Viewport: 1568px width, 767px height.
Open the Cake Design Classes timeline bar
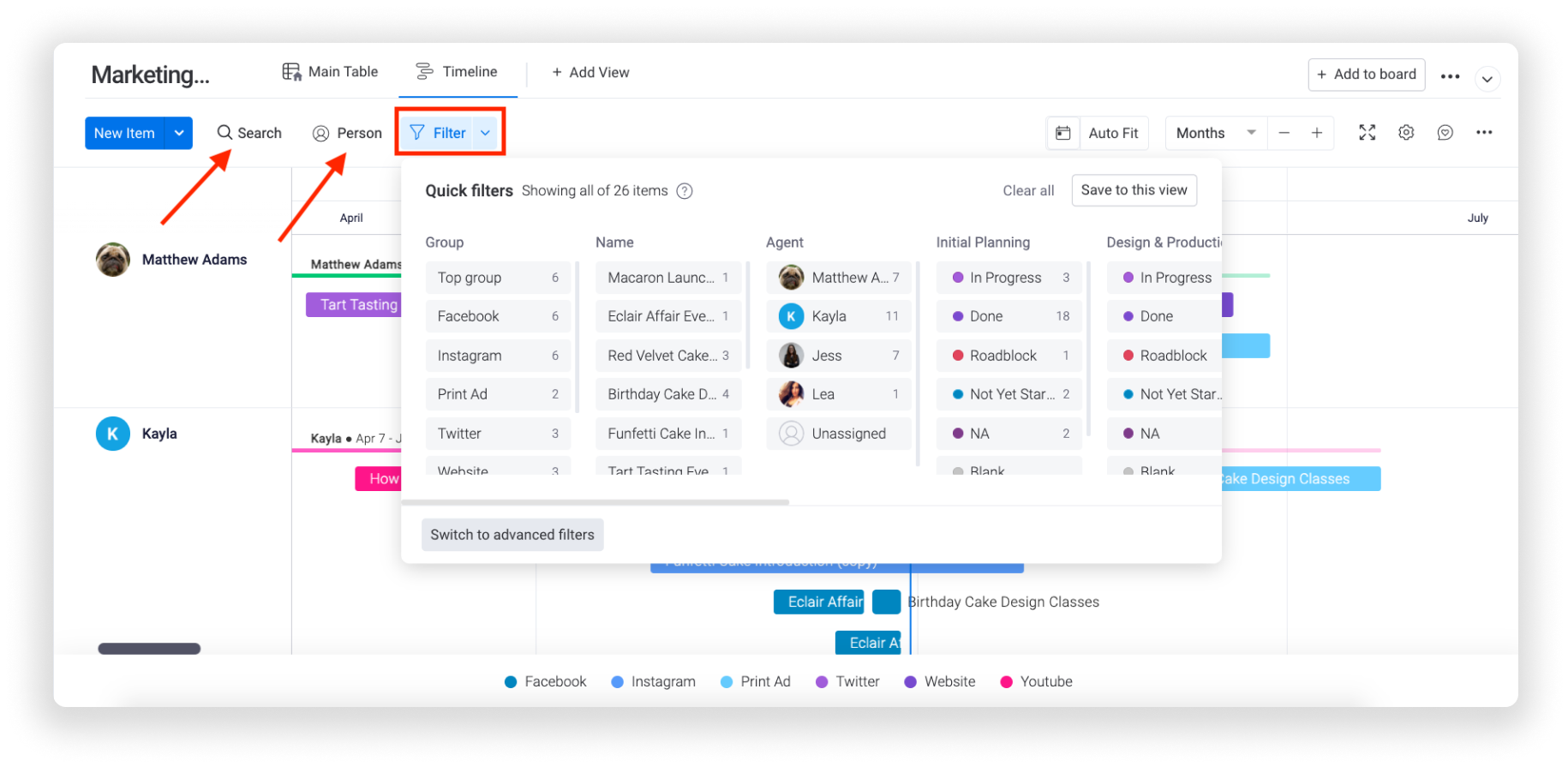click(1301, 479)
